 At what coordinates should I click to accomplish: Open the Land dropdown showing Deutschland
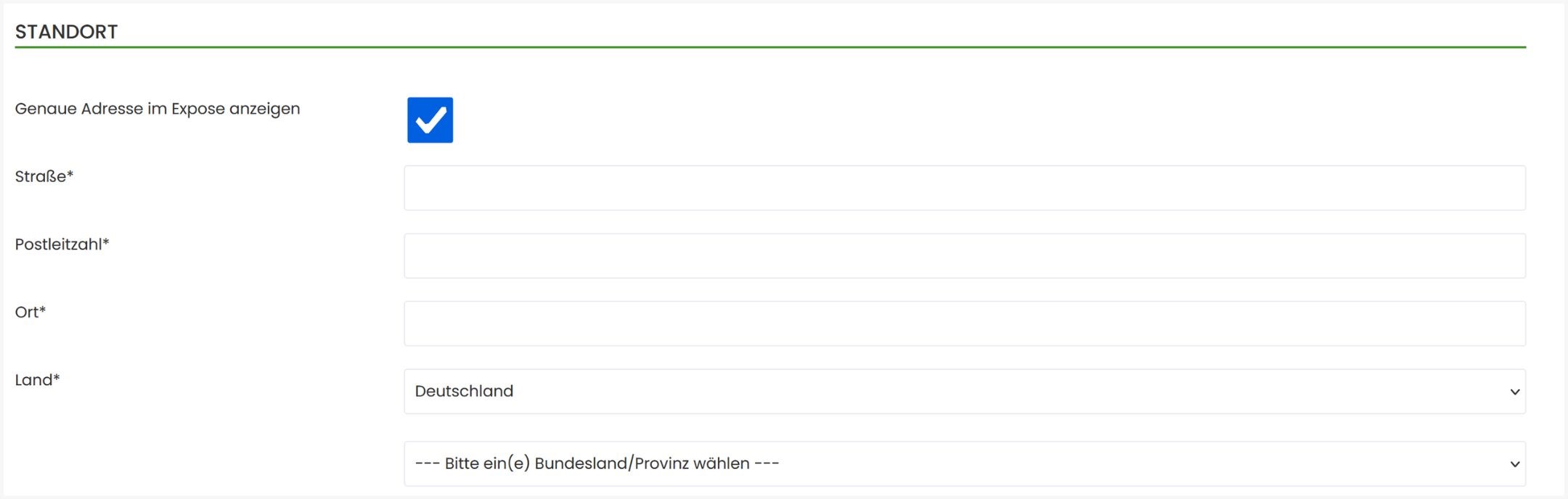coord(964,392)
